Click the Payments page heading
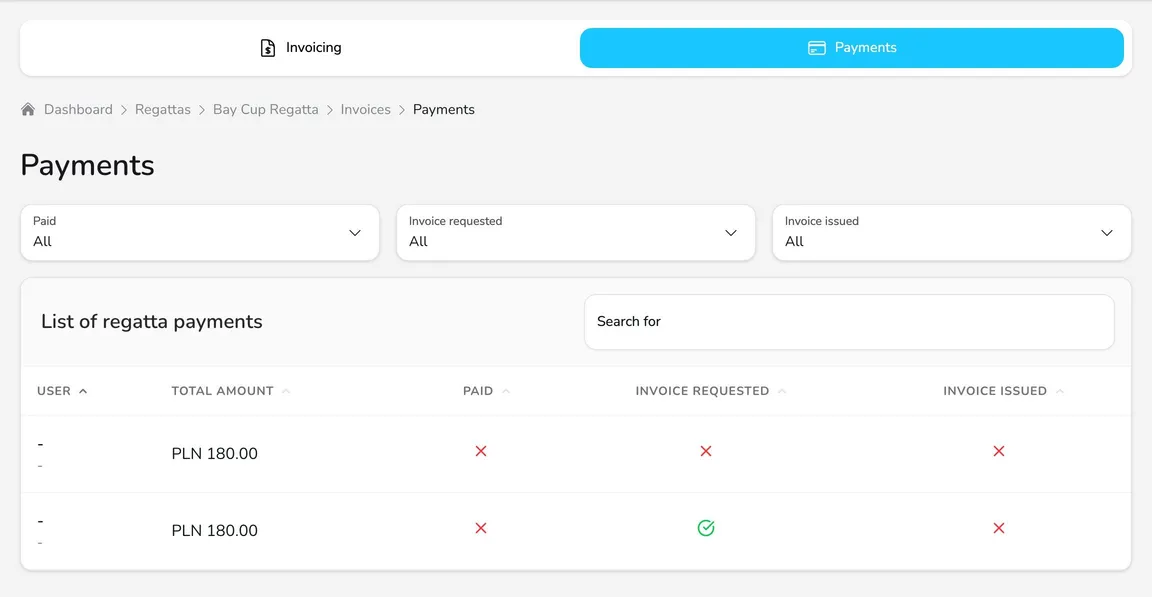Viewport: 1152px width, 597px height. (87, 165)
